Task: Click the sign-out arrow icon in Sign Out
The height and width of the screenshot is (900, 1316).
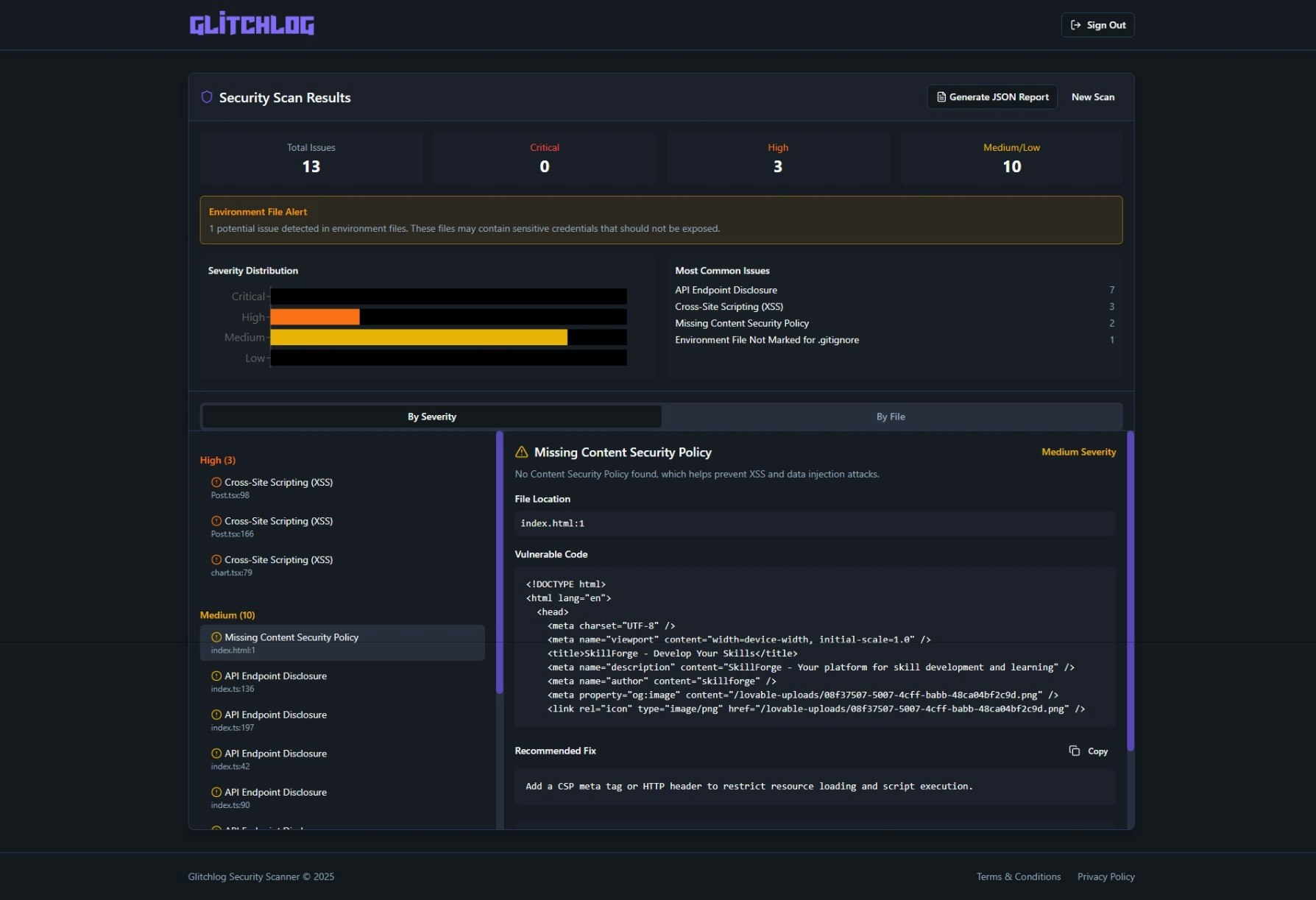Action: coord(1076,24)
